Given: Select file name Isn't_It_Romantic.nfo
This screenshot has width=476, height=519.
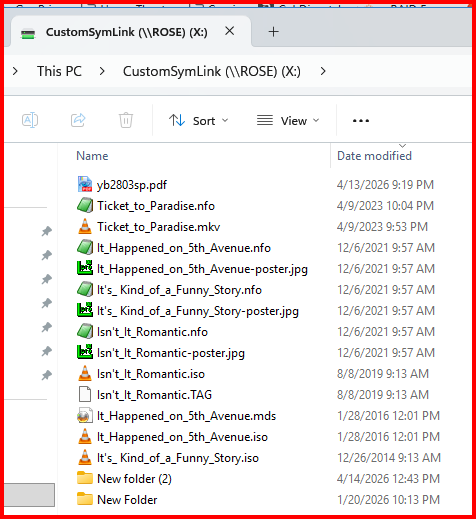Looking at the screenshot, I should (x=152, y=332).
